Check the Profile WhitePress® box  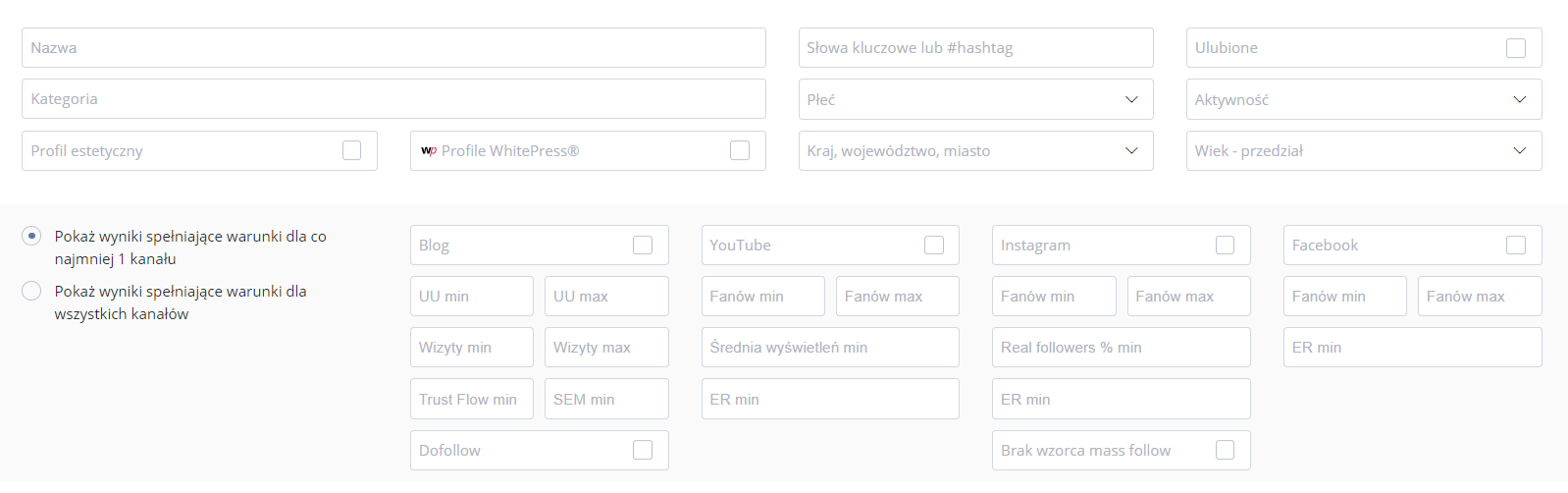pyautogui.click(x=740, y=150)
